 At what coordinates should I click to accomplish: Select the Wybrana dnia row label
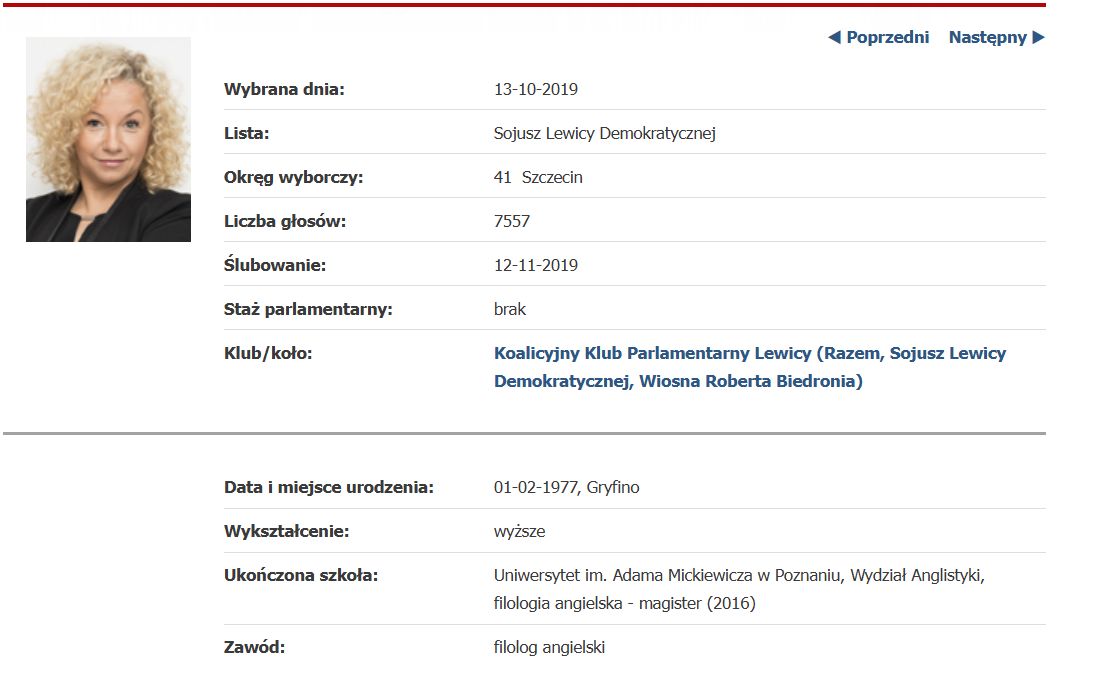click(x=280, y=88)
